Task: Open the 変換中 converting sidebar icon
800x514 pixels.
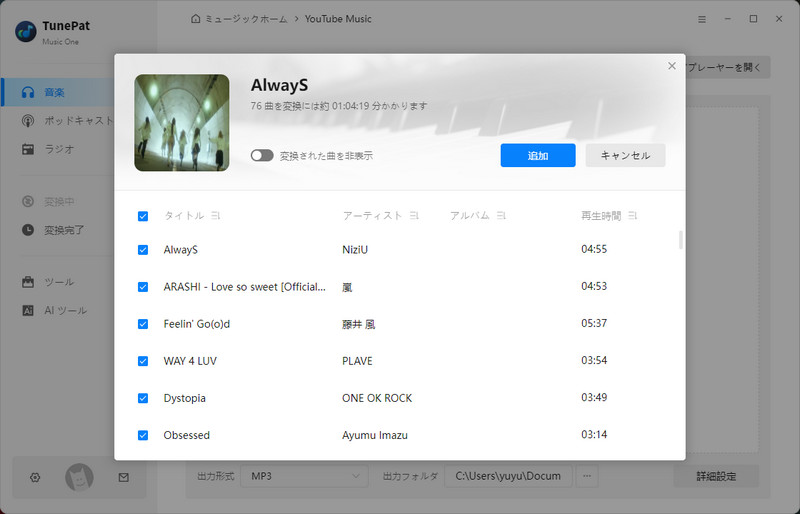Action: 28,202
